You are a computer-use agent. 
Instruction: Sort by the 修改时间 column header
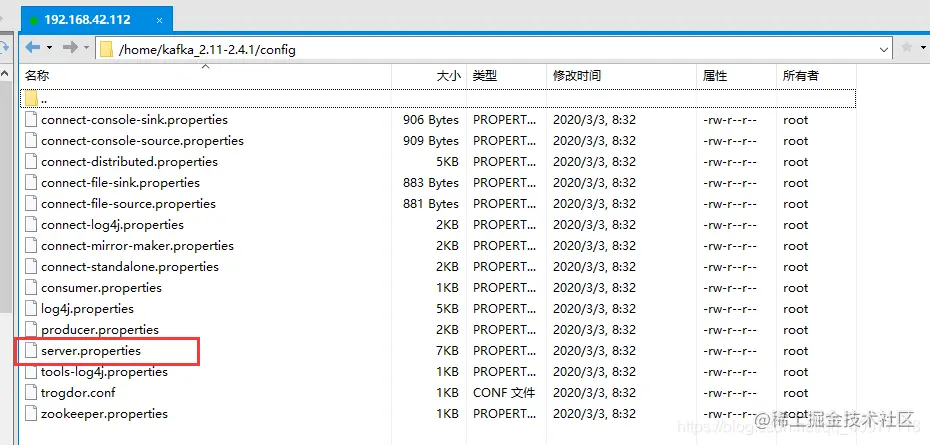621,75
